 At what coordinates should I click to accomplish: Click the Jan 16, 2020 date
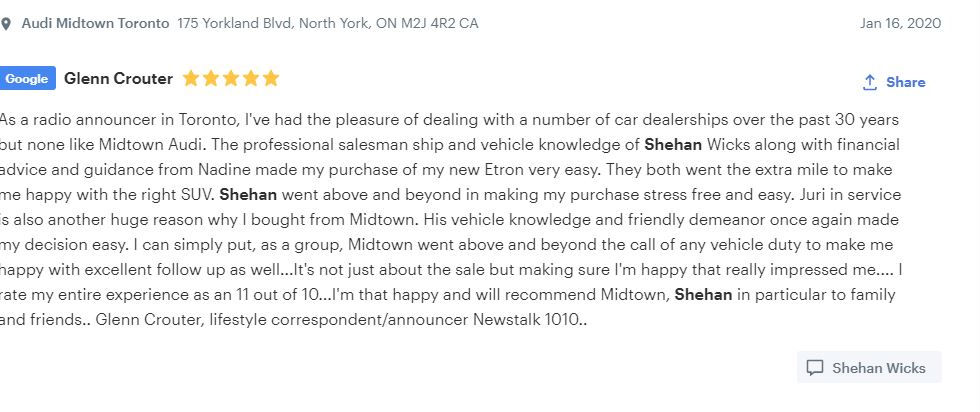click(900, 23)
